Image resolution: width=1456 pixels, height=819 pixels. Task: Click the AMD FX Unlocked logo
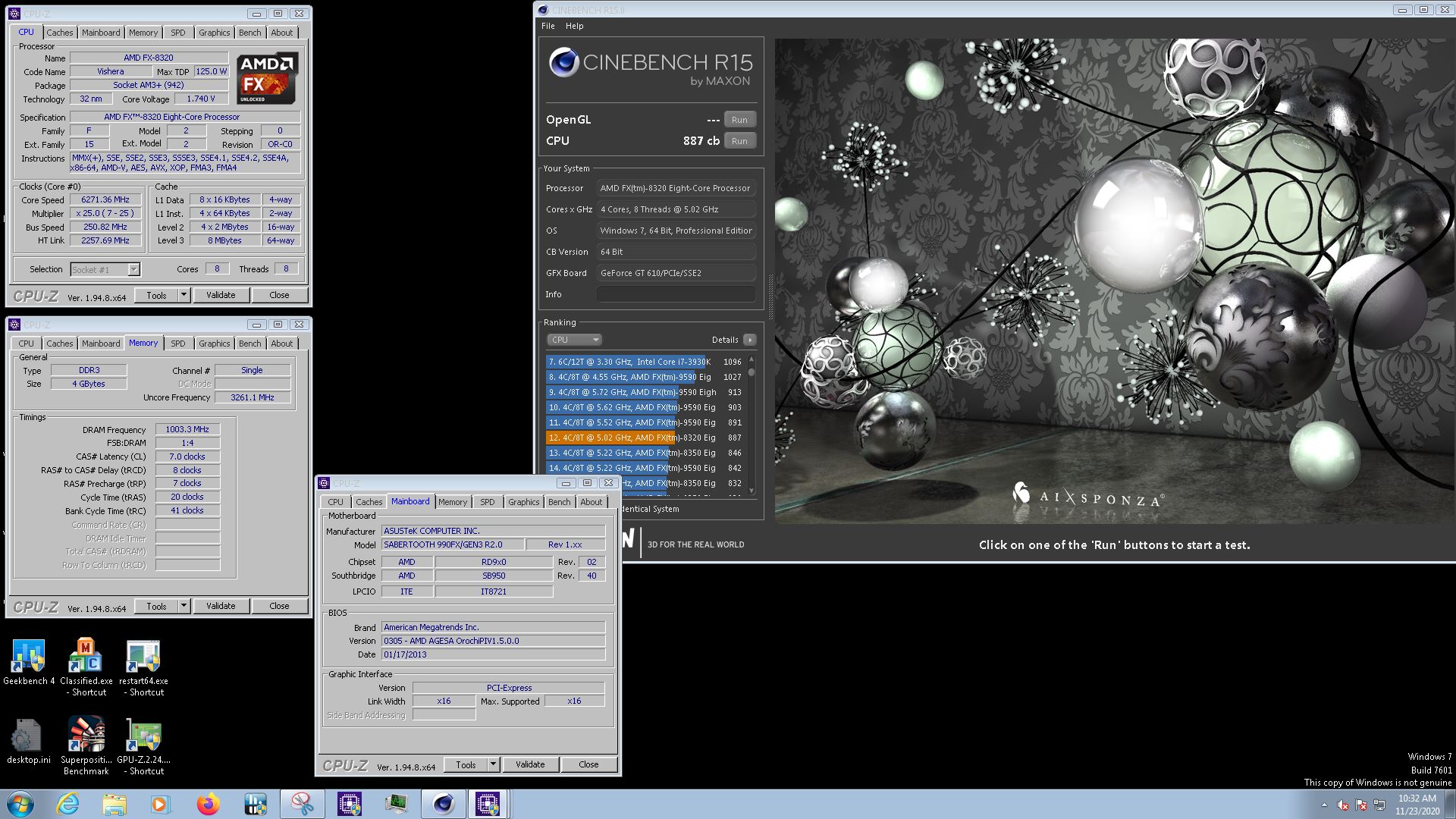[x=267, y=78]
